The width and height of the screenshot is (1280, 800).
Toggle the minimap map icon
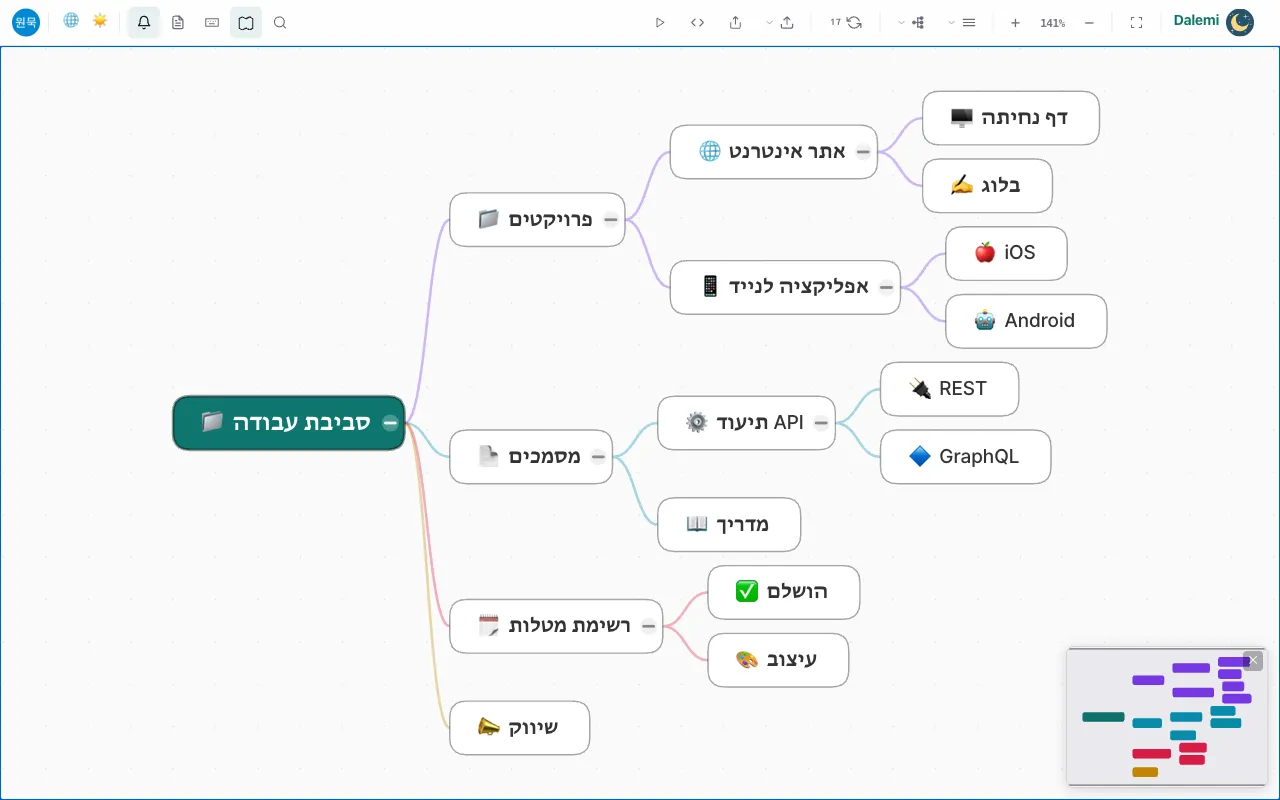246,22
